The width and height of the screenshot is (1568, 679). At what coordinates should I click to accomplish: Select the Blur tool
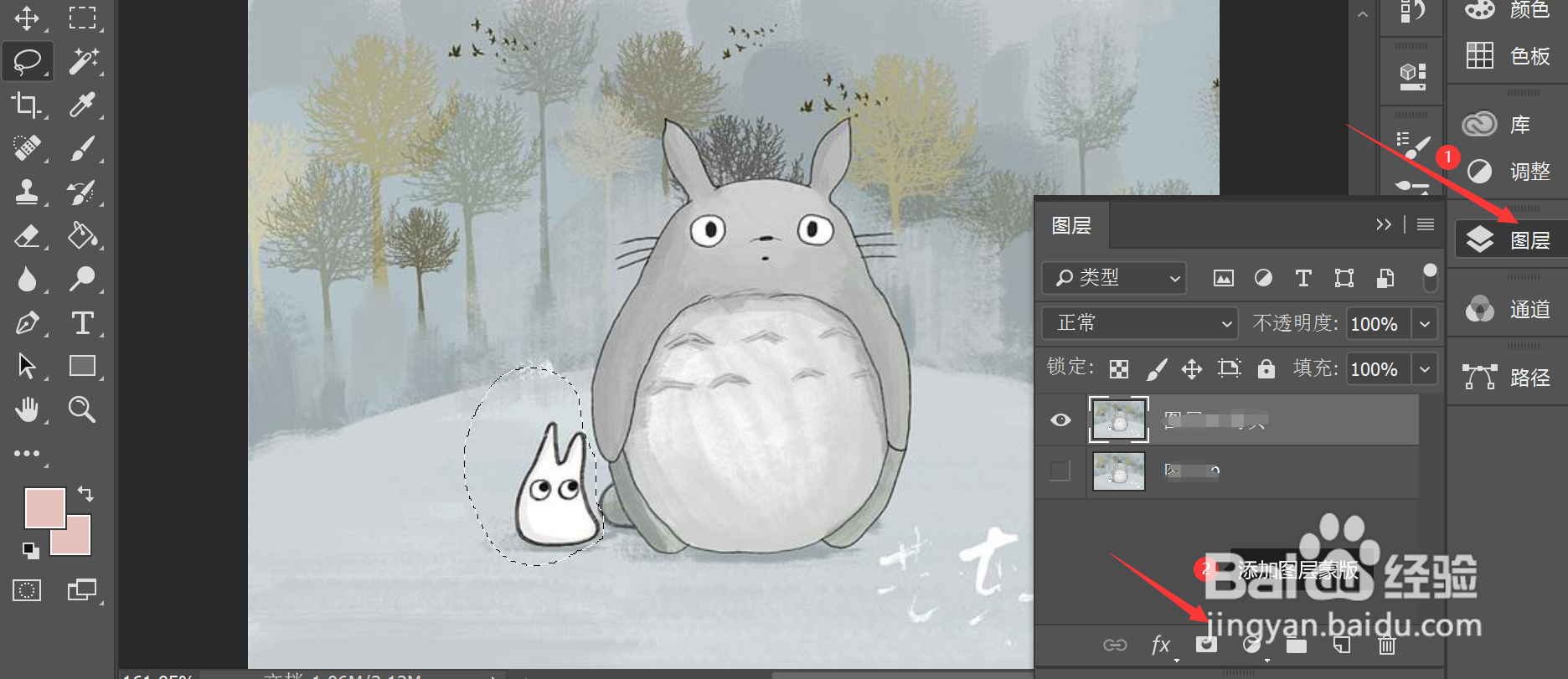point(27,279)
